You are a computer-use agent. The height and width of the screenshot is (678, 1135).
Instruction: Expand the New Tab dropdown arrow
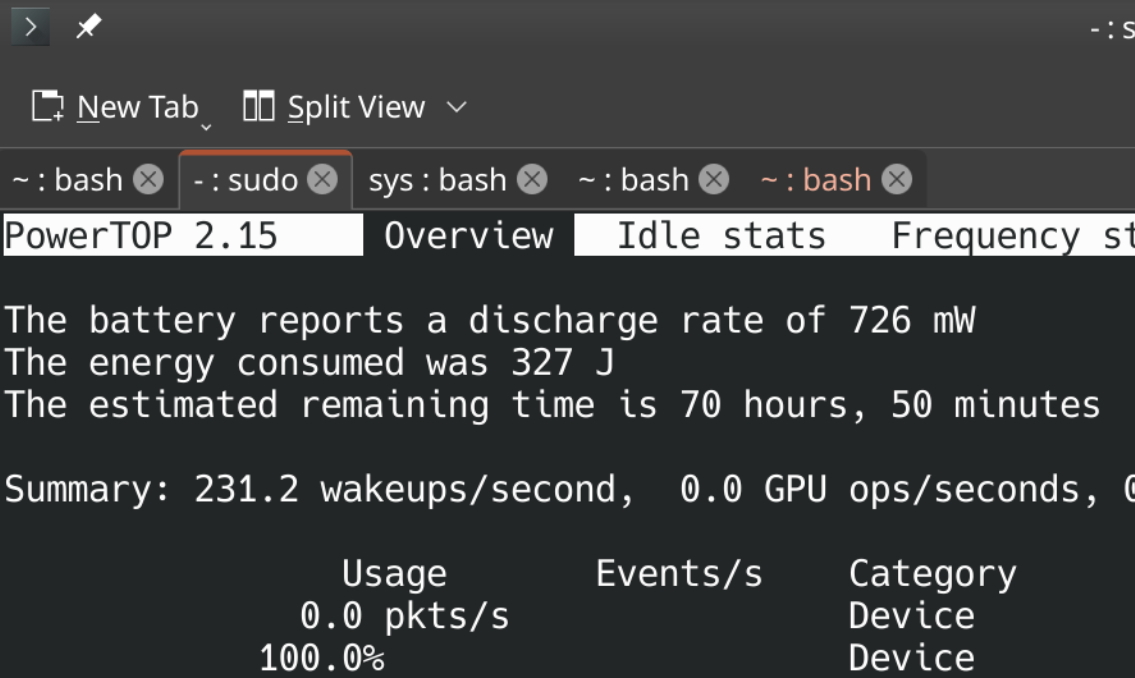tap(206, 126)
